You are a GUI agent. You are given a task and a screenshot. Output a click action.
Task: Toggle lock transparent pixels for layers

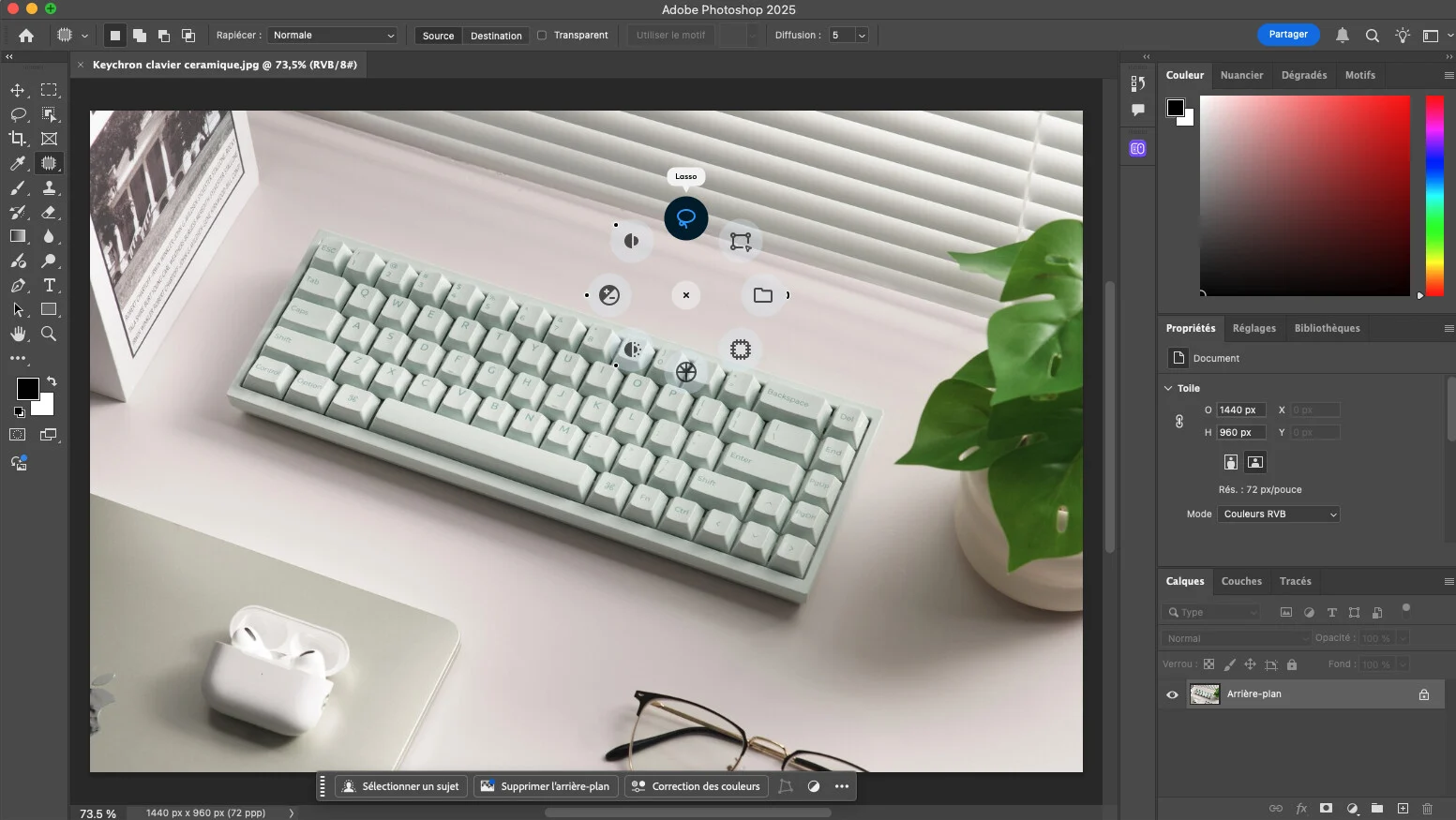coord(1209,664)
